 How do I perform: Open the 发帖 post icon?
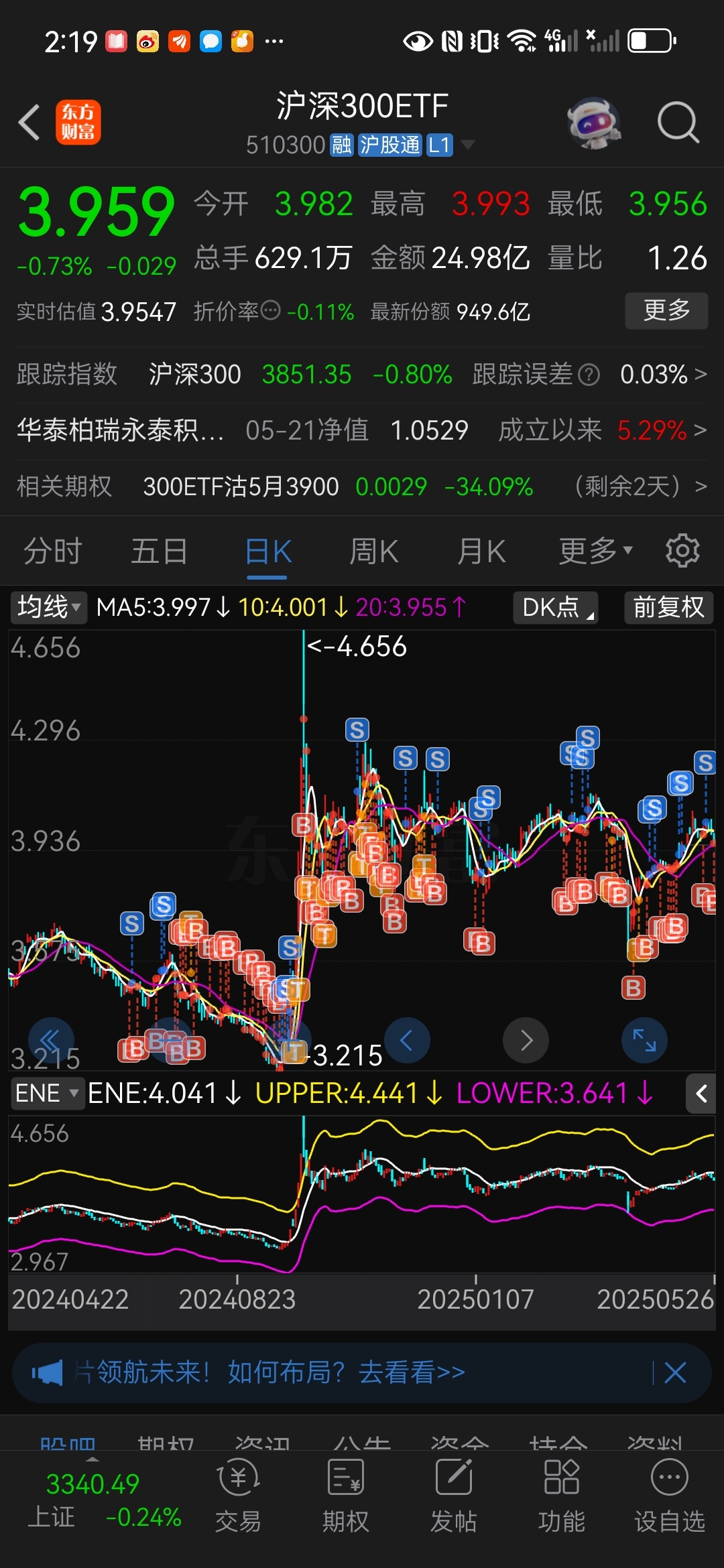point(454,1496)
